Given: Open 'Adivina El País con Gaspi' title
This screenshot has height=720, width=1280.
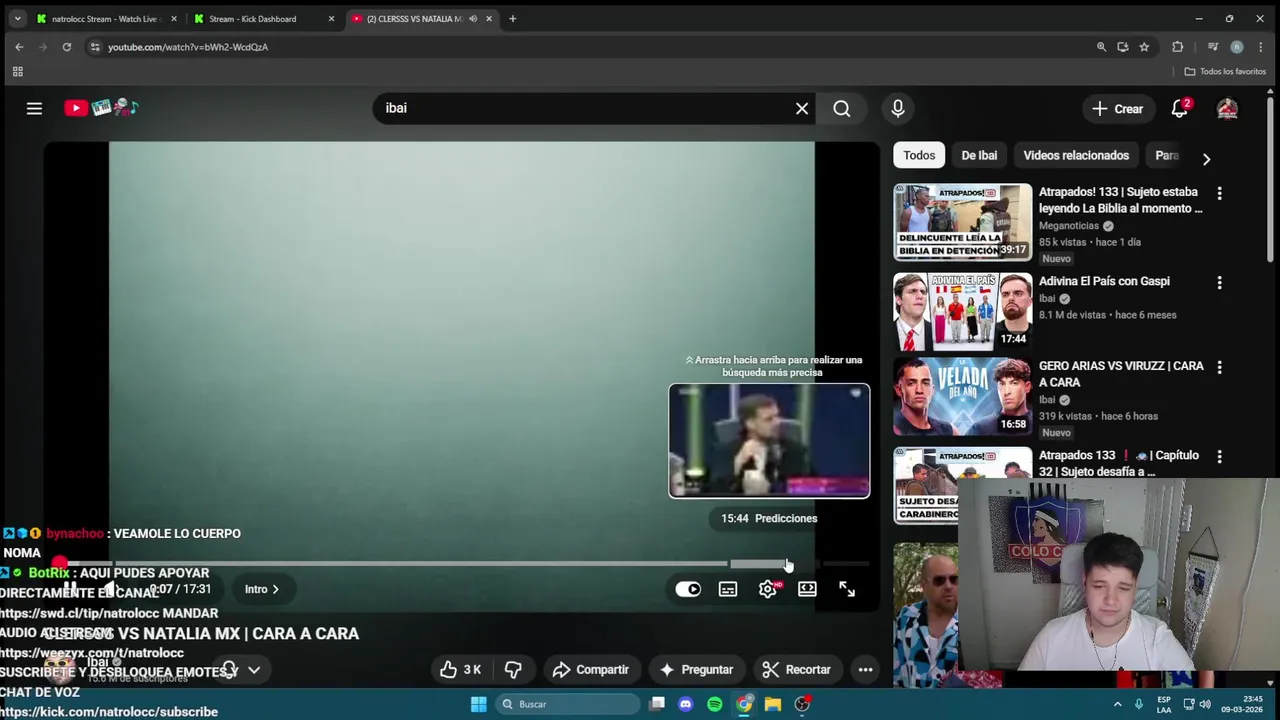Looking at the screenshot, I should point(1104,281).
